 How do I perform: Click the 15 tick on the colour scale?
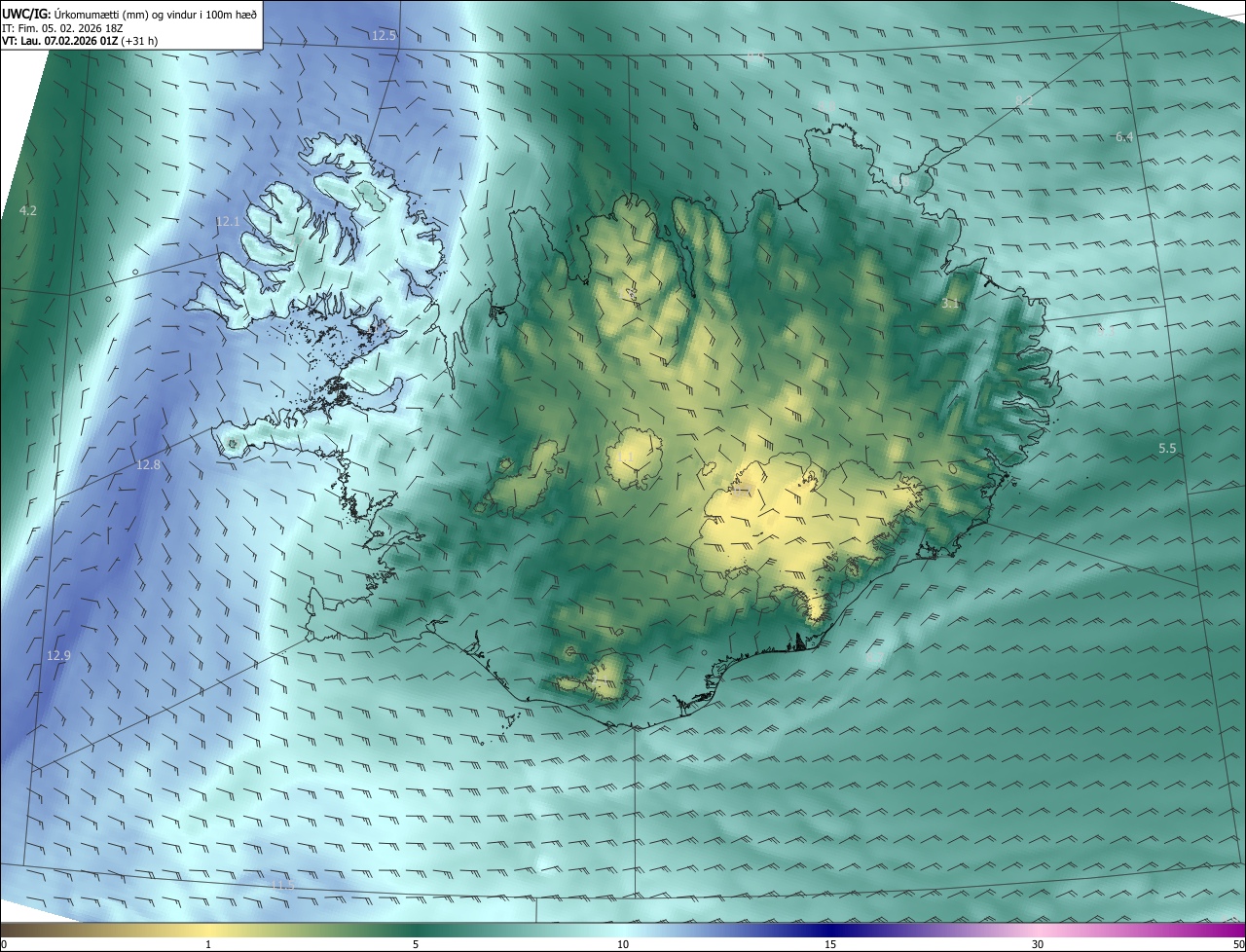(830, 944)
